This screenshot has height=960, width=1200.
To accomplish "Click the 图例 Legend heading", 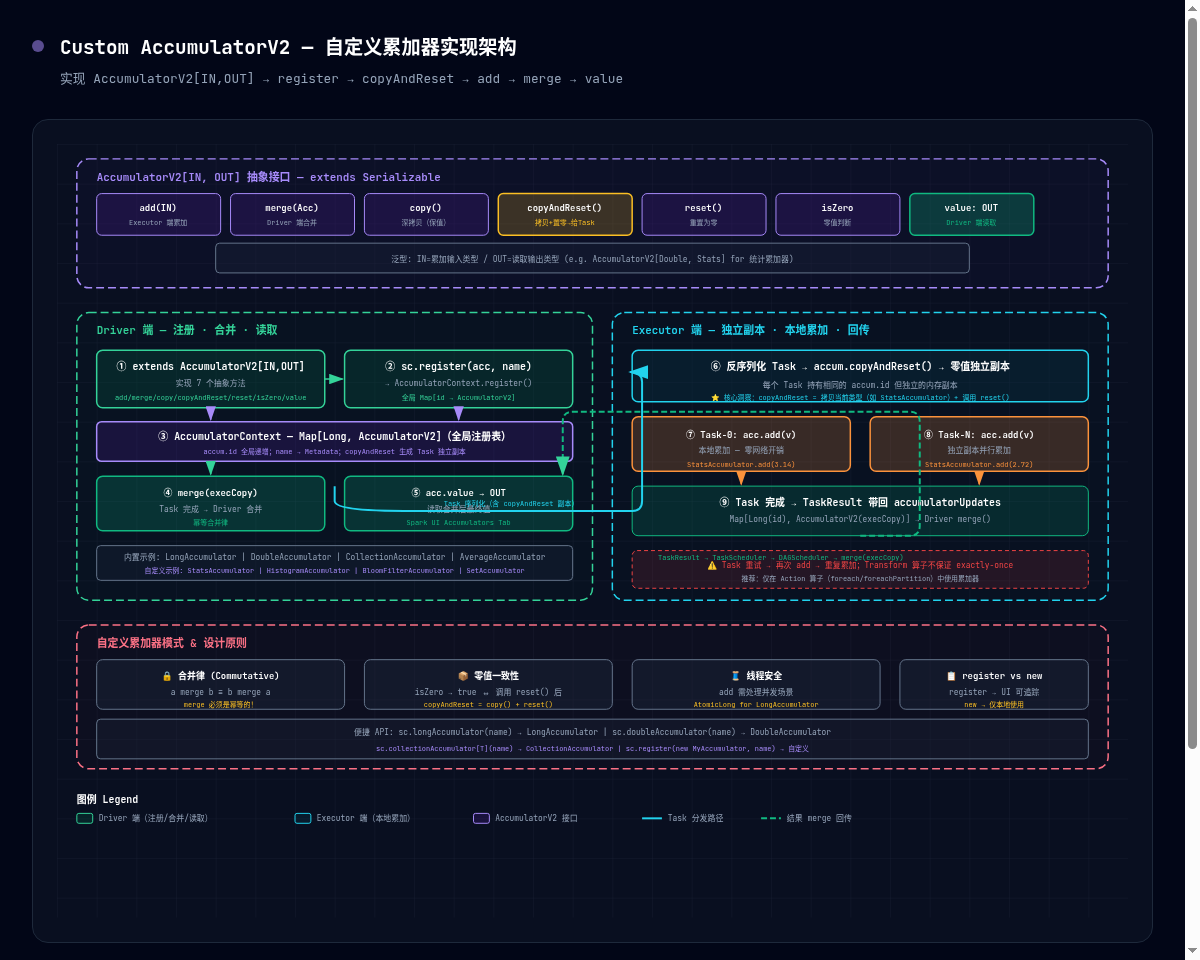I will coord(107,799).
